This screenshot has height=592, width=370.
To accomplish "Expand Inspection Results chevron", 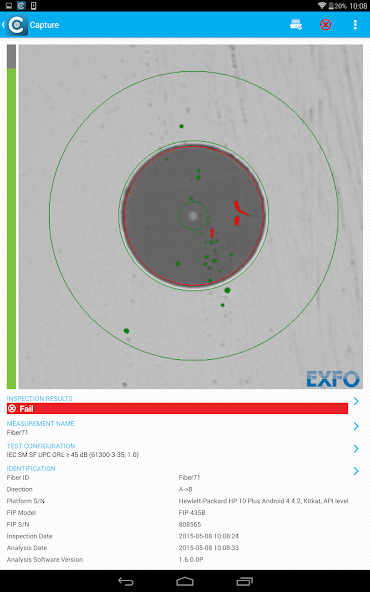I will tap(356, 401).
